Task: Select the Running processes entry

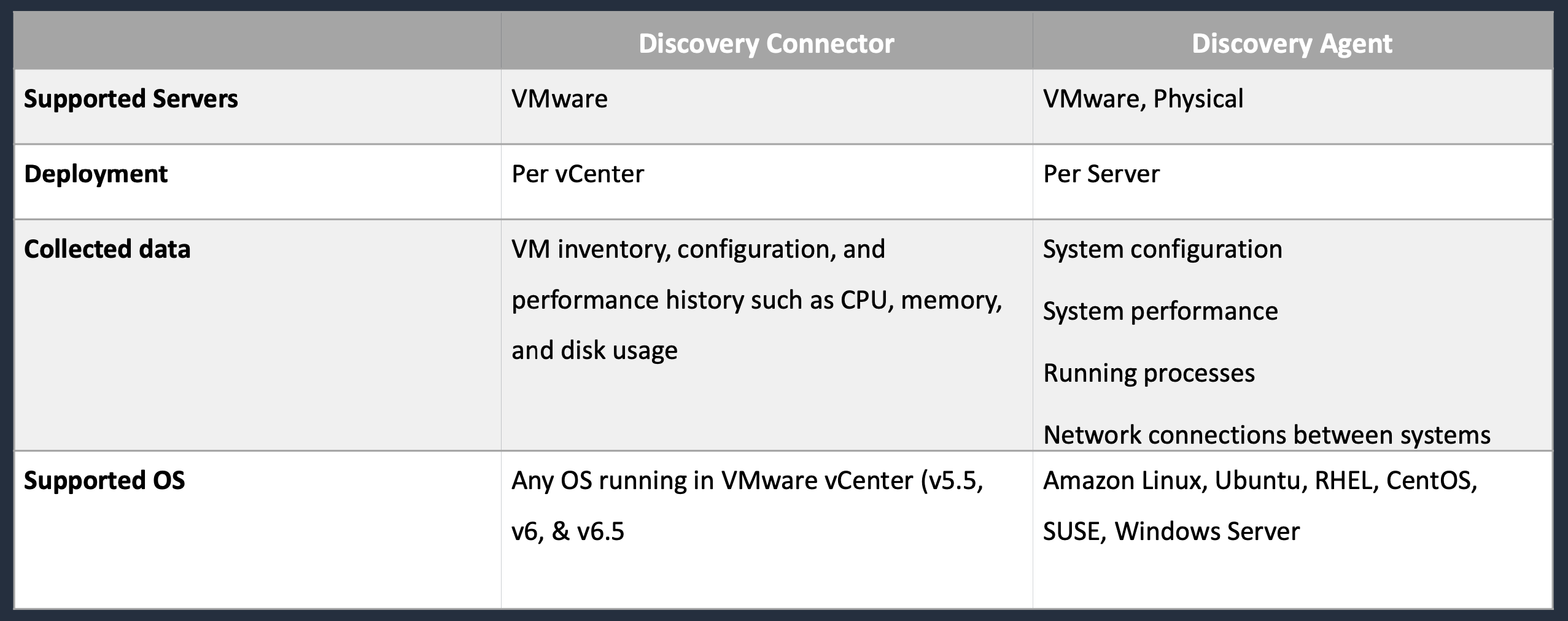Action: [x=1149, y=373]
